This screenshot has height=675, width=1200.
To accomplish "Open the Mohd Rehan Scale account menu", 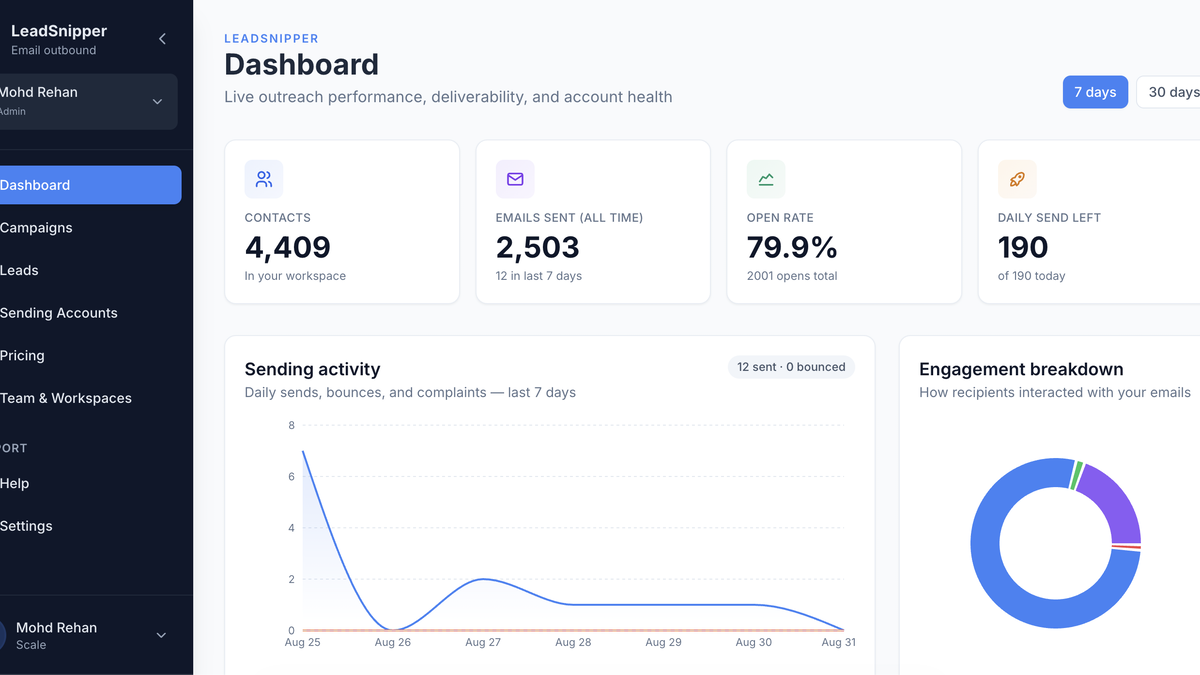I will pyautogui.click(x=86, y=635).
